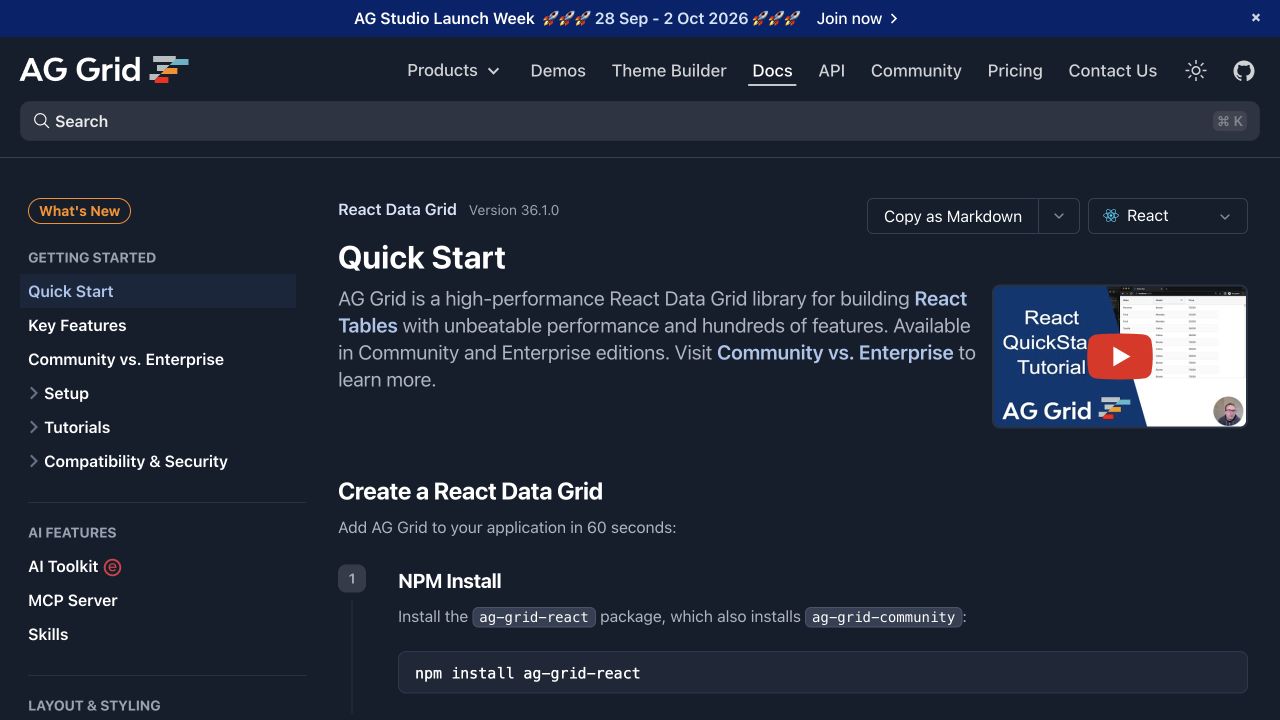Open the Copy as Markdown options chevron
This screenshot has width=1280, height=720.
pyautogui.click(x=1059, y=216)
